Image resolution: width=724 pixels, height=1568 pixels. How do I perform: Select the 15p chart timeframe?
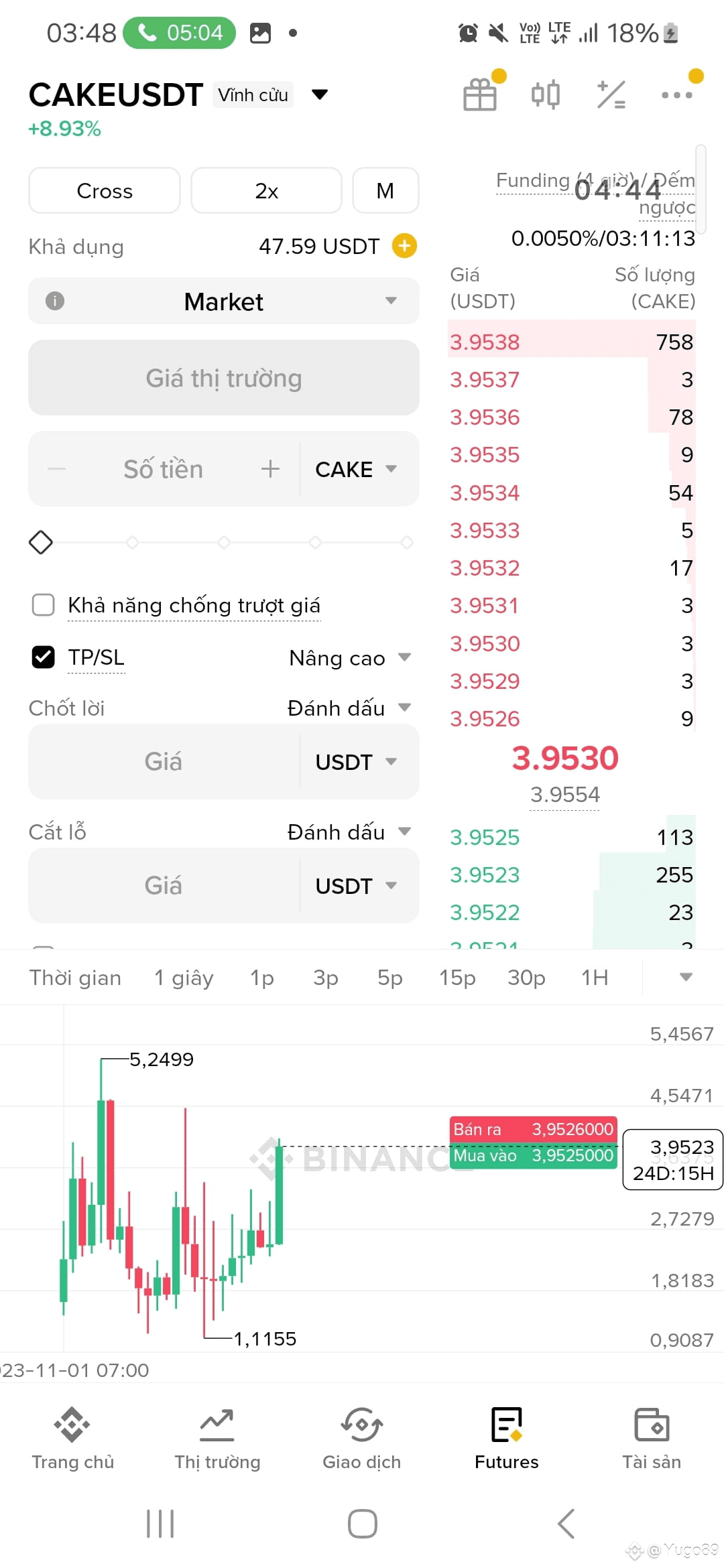pyautogui.click(x=457, y=978)
